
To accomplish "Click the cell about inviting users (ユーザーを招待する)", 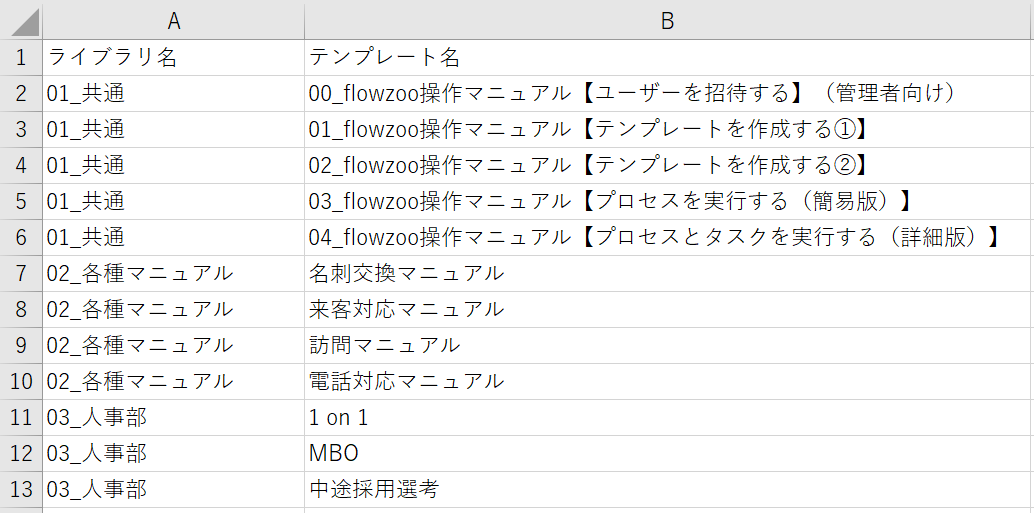I will (634, 93).
